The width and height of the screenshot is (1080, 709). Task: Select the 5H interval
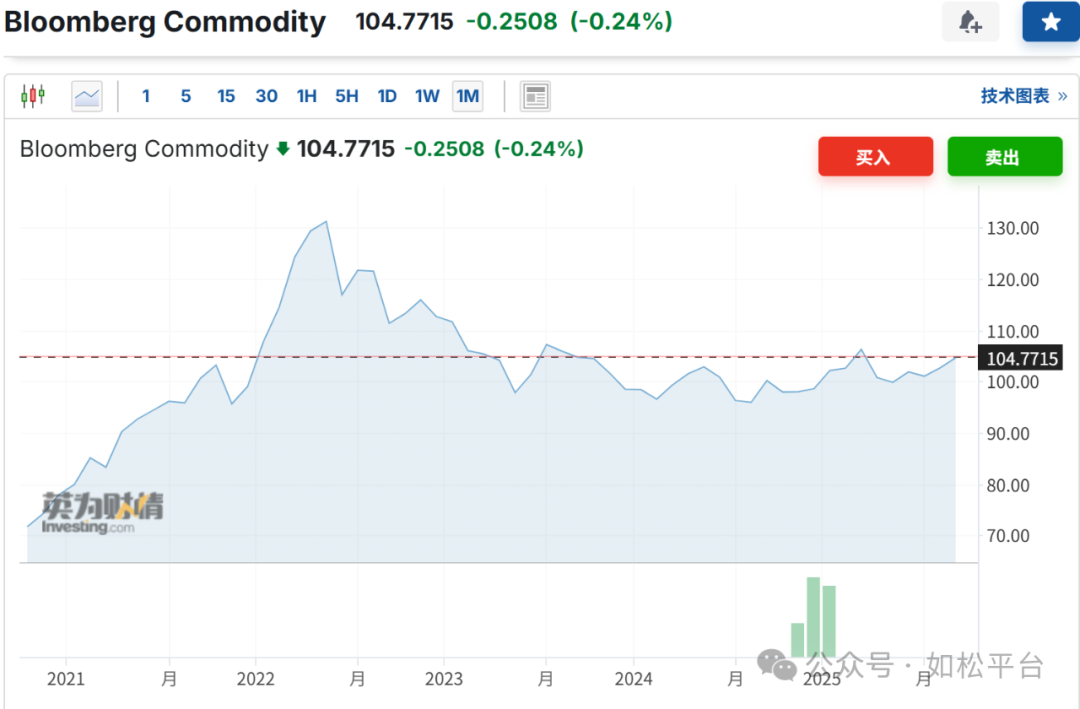tap(347, 96)
